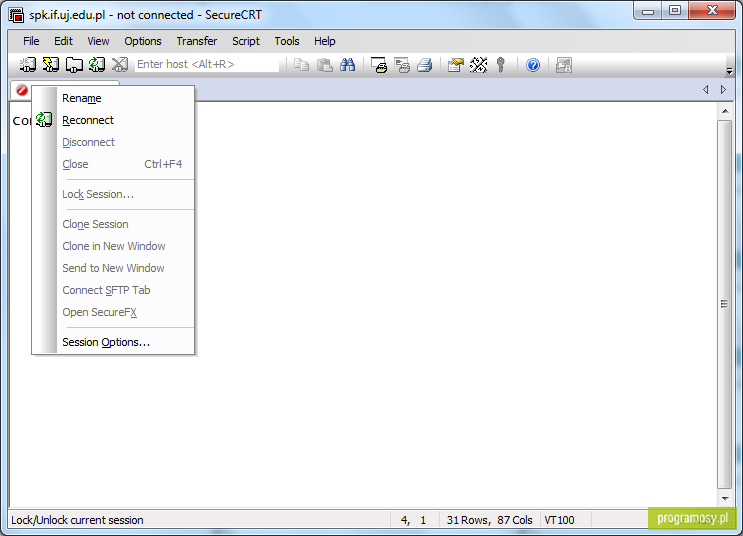This screenshot has height=536, width=743.
Task: Open Session Options... from context menu
Action: 114,342
